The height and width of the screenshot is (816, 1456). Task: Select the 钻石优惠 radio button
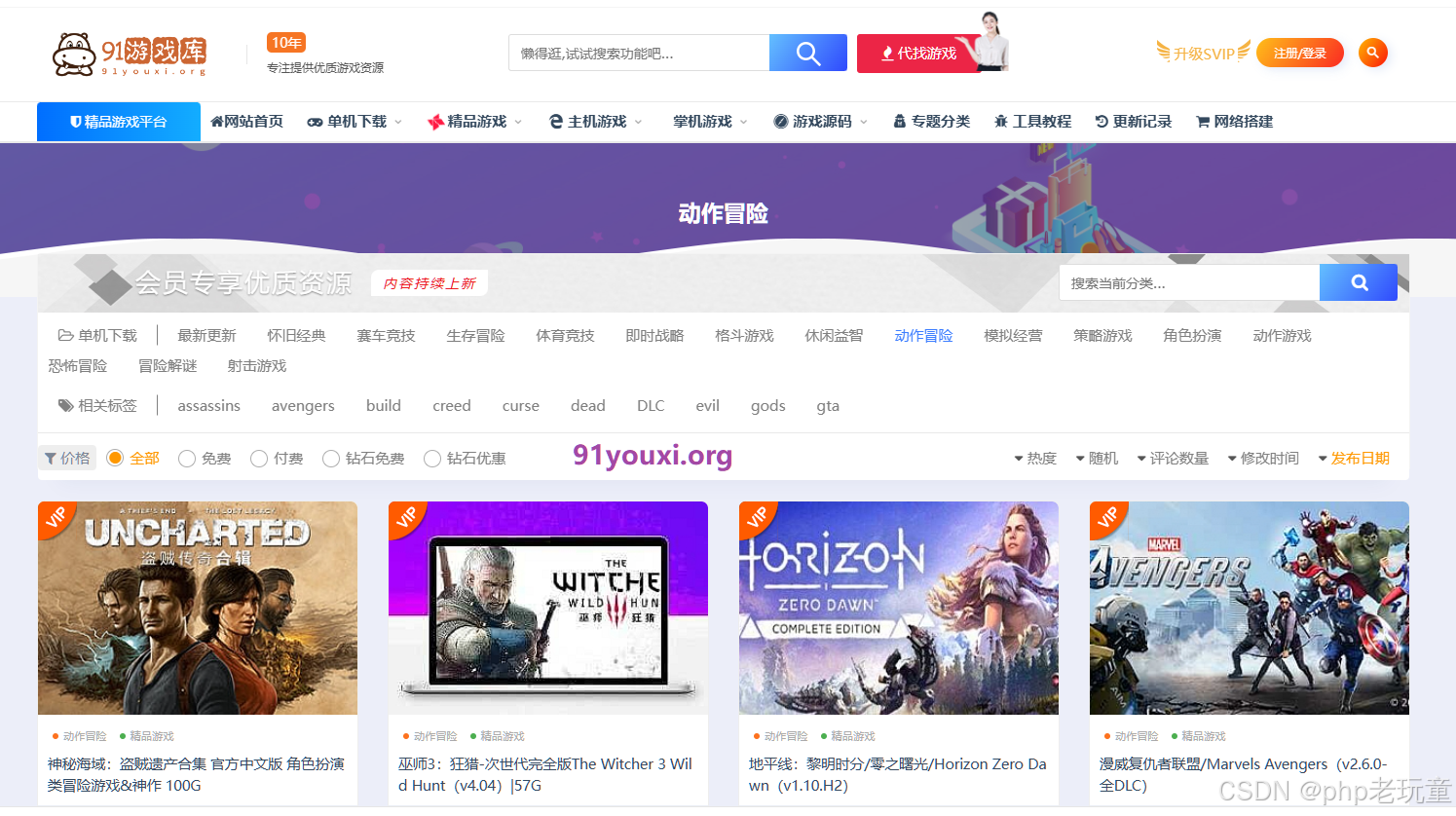432,458
